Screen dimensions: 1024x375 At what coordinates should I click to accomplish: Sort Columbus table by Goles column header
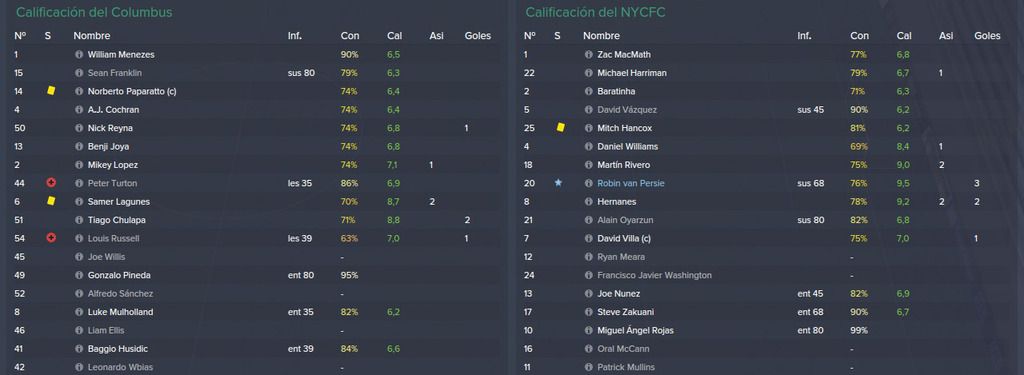coord(477,36)
